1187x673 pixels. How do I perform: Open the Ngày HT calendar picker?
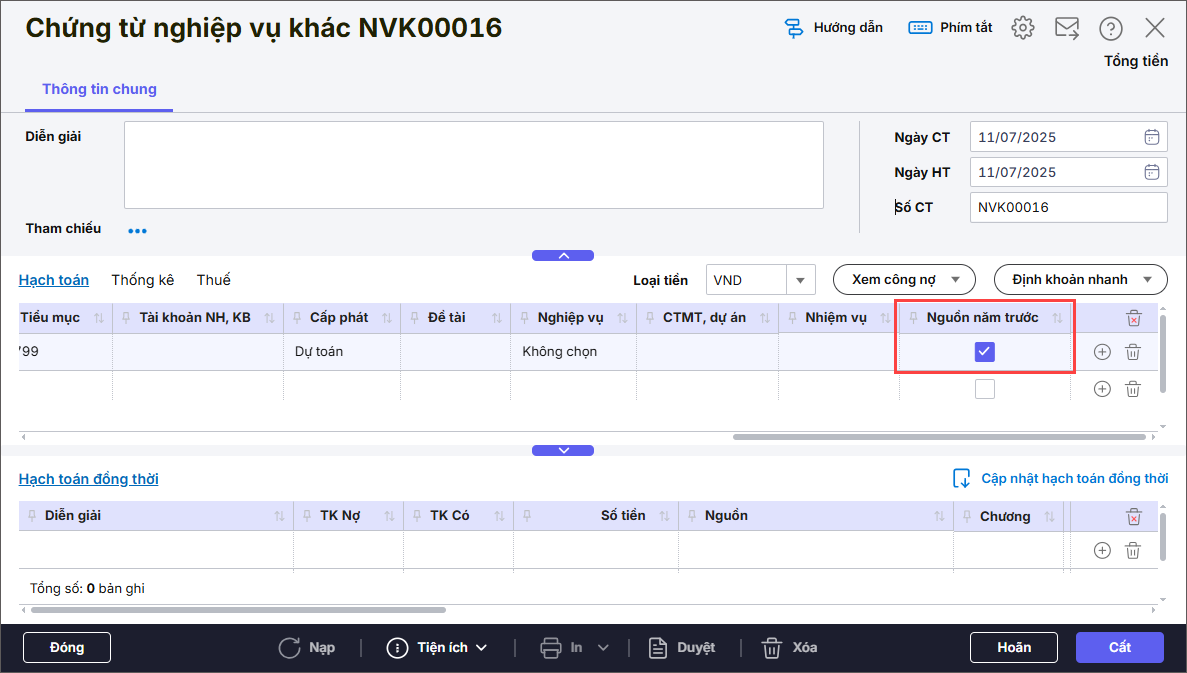tap(1151, 172)
